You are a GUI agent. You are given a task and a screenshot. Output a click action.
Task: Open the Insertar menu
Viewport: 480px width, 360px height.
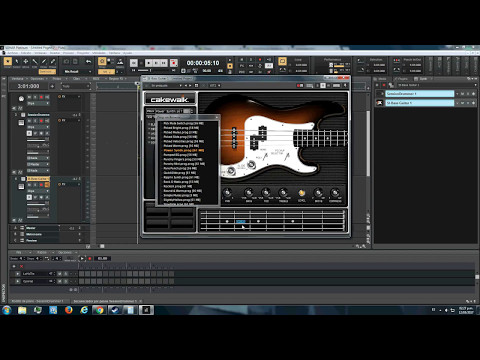pyautogui.click(x=55, y=53)
